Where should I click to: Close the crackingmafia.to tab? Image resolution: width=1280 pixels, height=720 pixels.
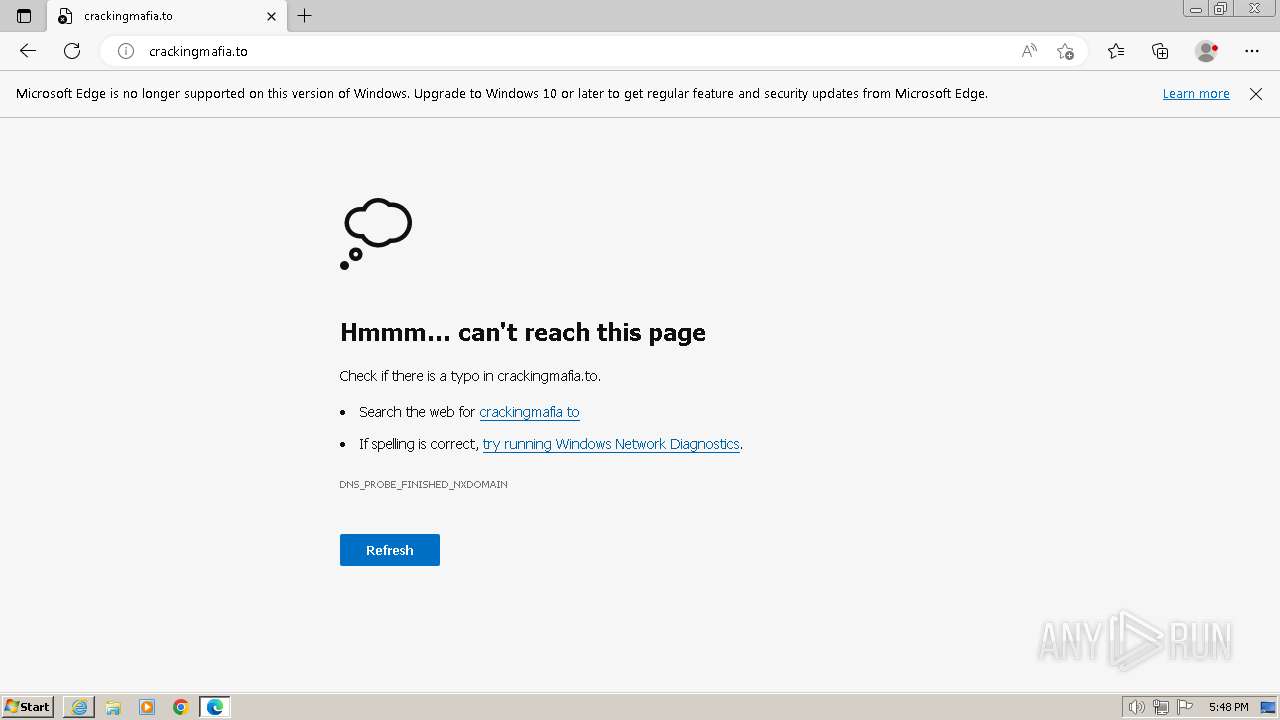coord(271,16)
